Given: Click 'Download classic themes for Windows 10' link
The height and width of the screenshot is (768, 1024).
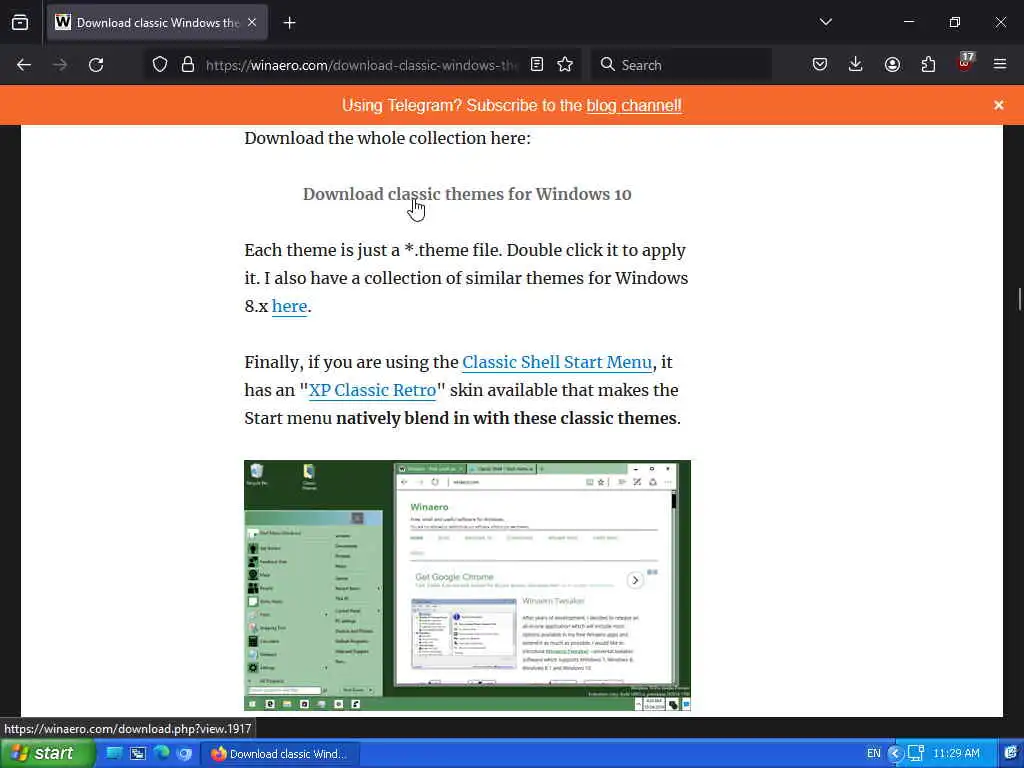Looking at the screenshot, I should (467, 194).
